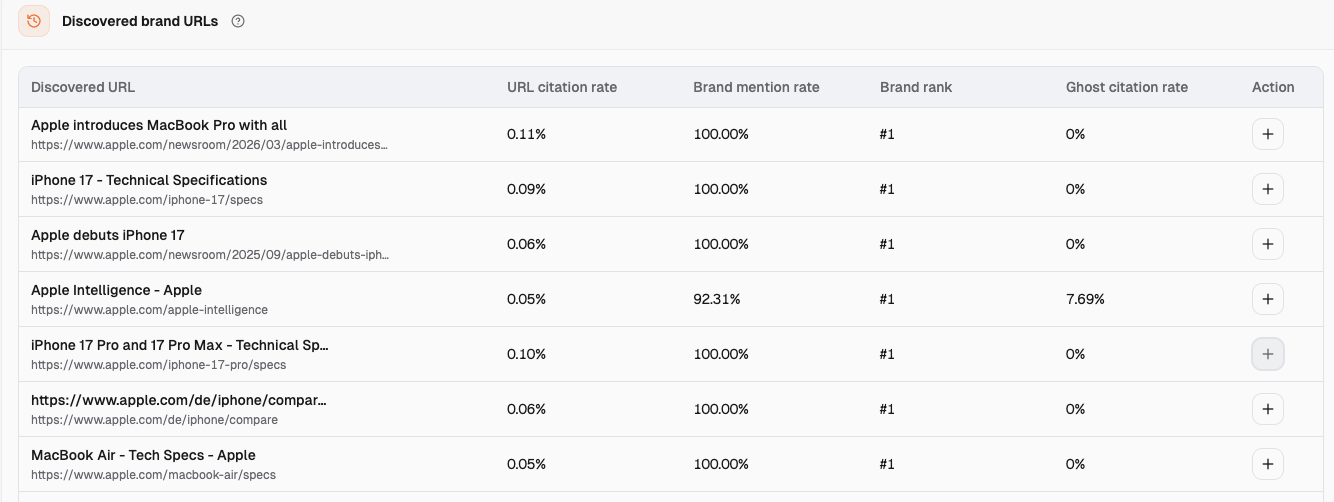1334x502 pixels.
Task: Click the Brand rank column header
Action: [916, 87]
